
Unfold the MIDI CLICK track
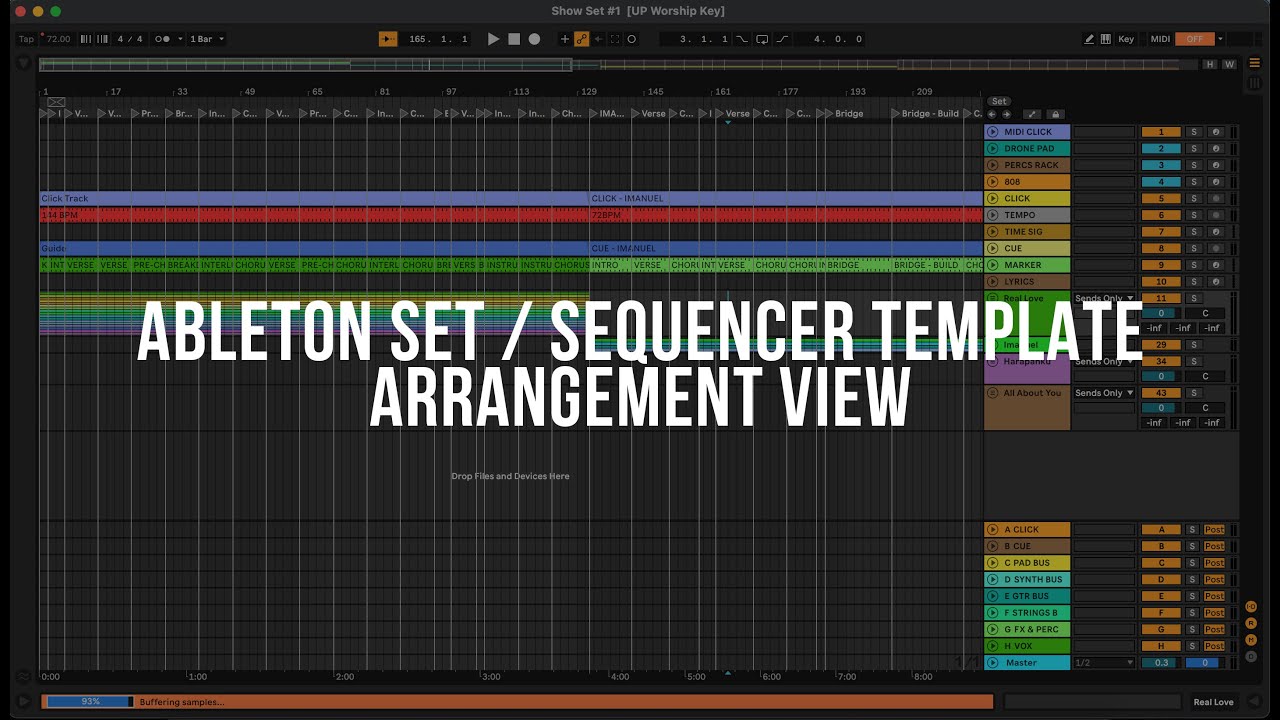992,132
